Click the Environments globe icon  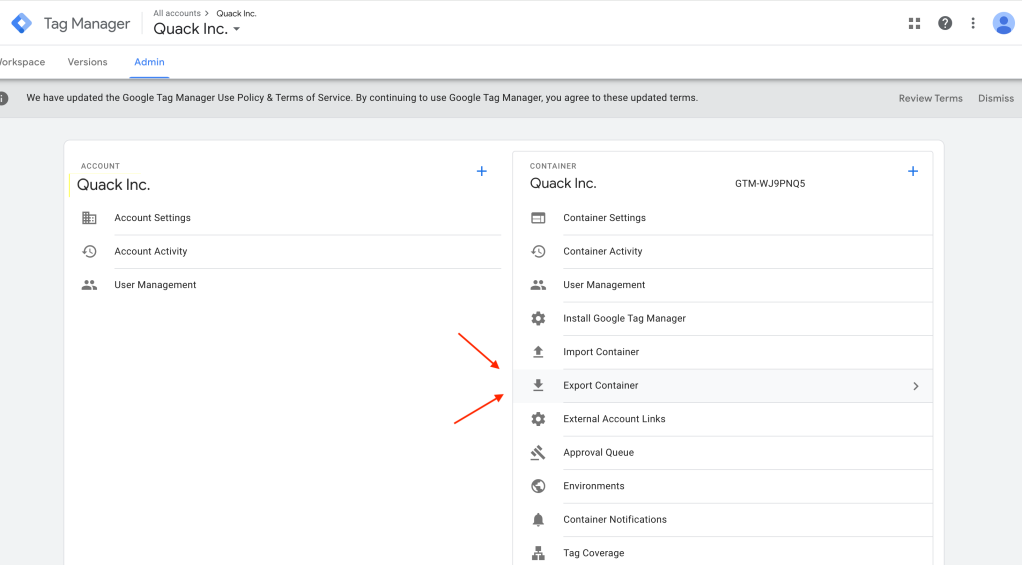538,486
